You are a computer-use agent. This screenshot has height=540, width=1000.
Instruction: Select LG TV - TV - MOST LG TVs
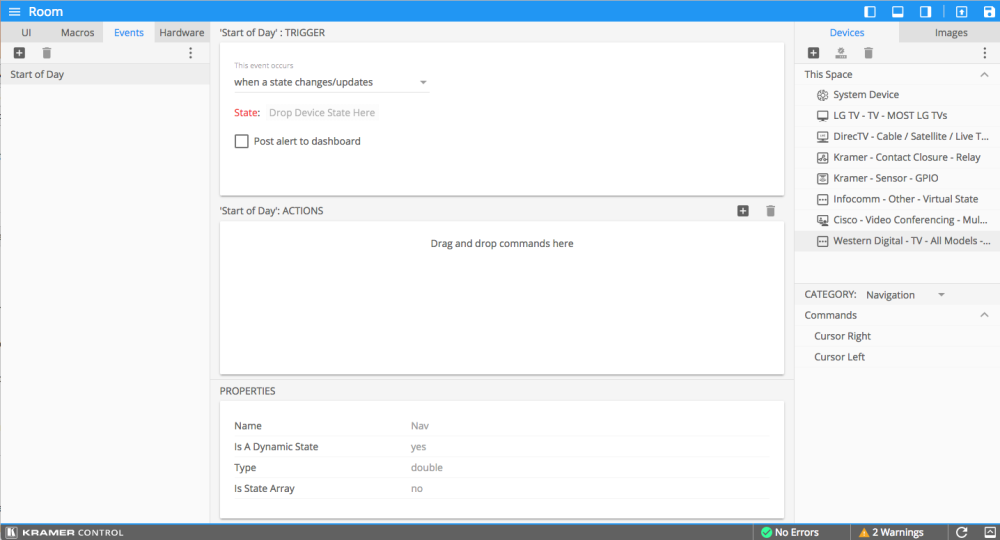pyautogui.click(x=897, y=115)
